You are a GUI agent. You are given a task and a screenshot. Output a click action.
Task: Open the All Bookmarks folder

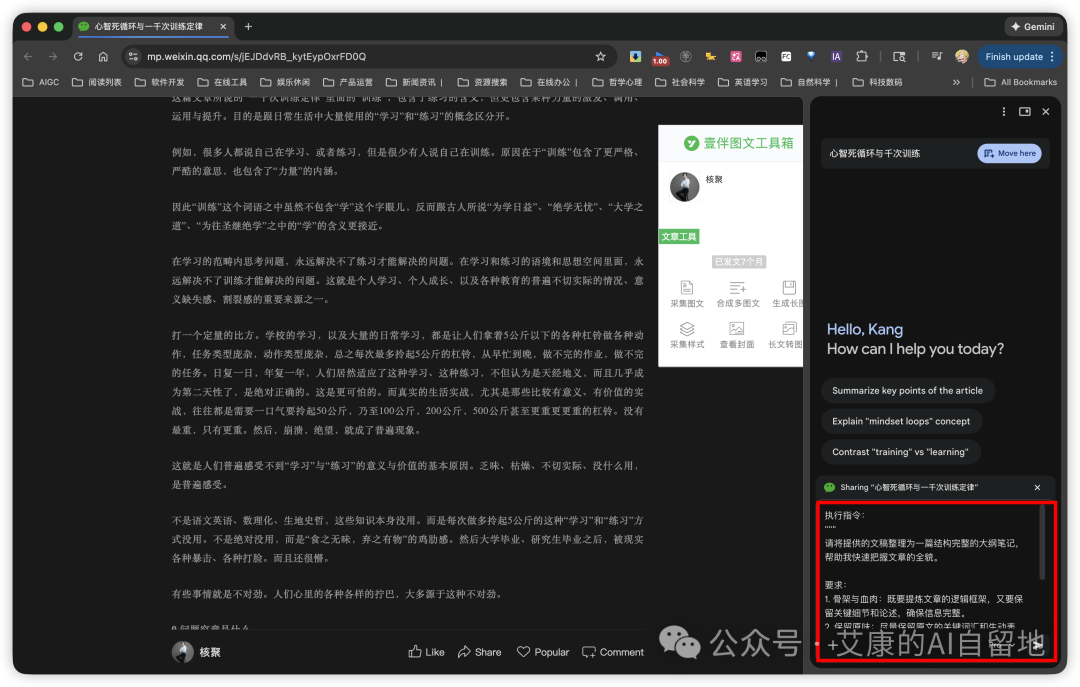tap(1020, 82)
